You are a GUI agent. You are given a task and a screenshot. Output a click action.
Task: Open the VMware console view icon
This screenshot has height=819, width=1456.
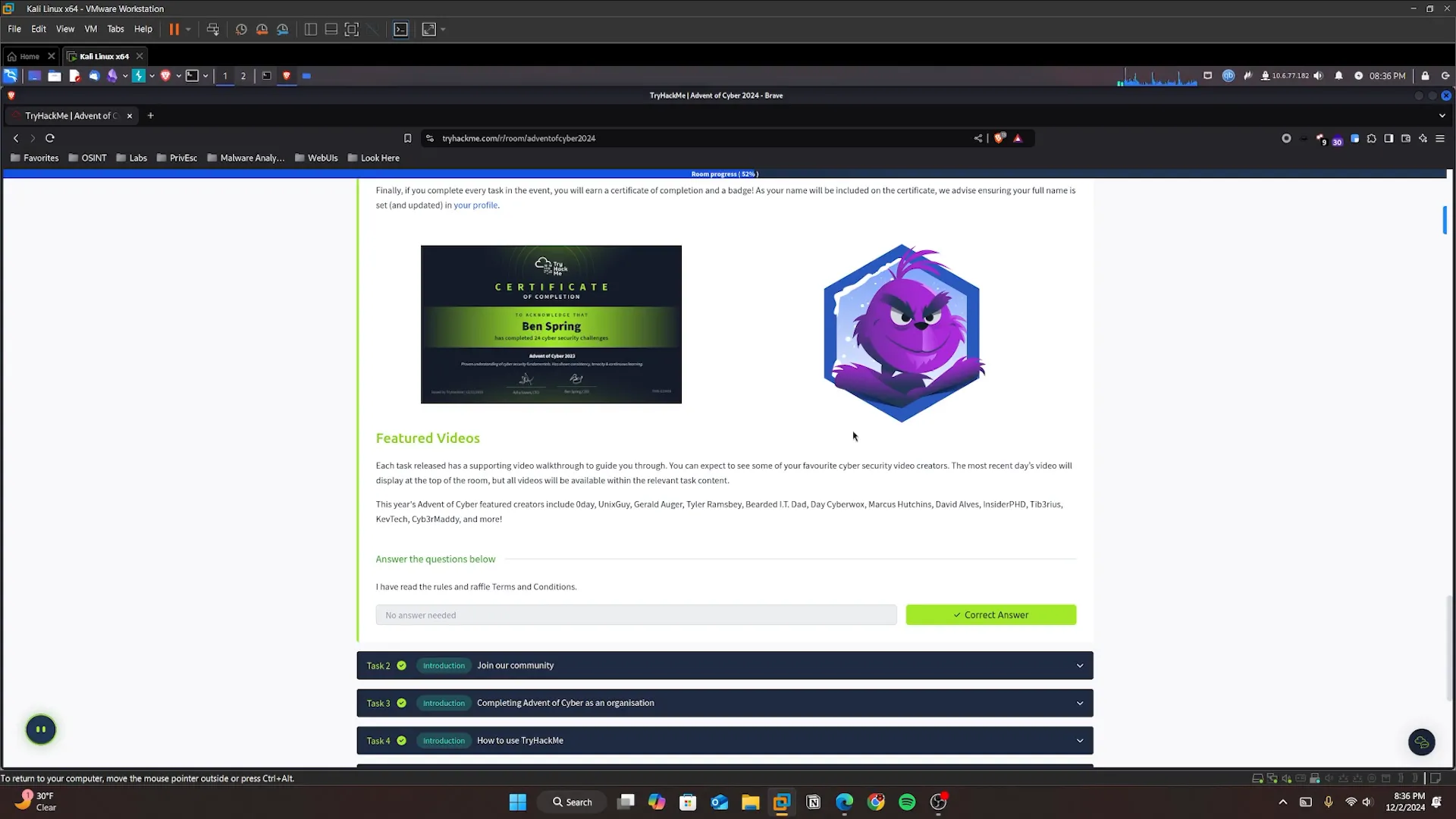pos(401,30)
